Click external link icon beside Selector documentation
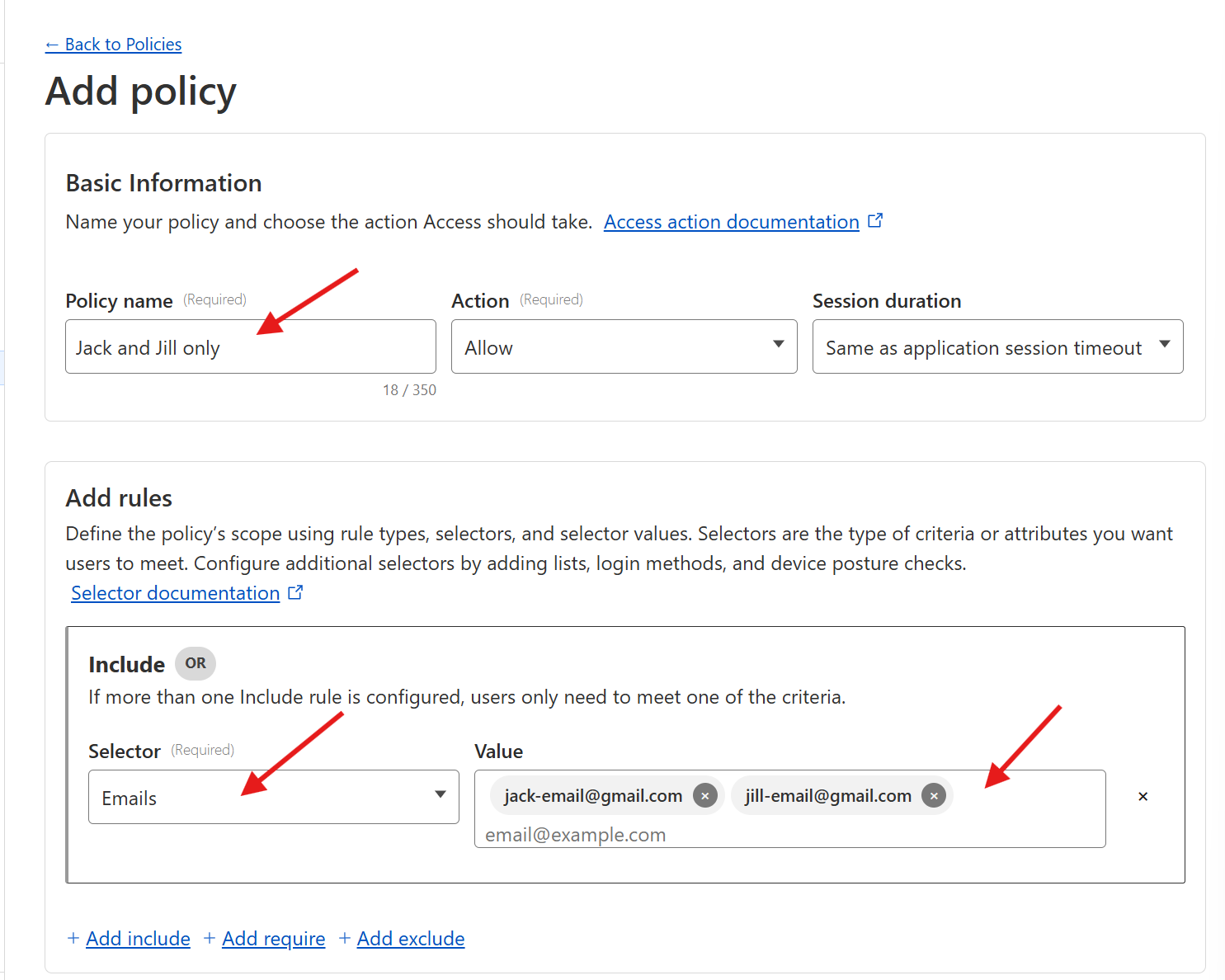The height and width of the screenshot is (980, 1225). point(295,591)
